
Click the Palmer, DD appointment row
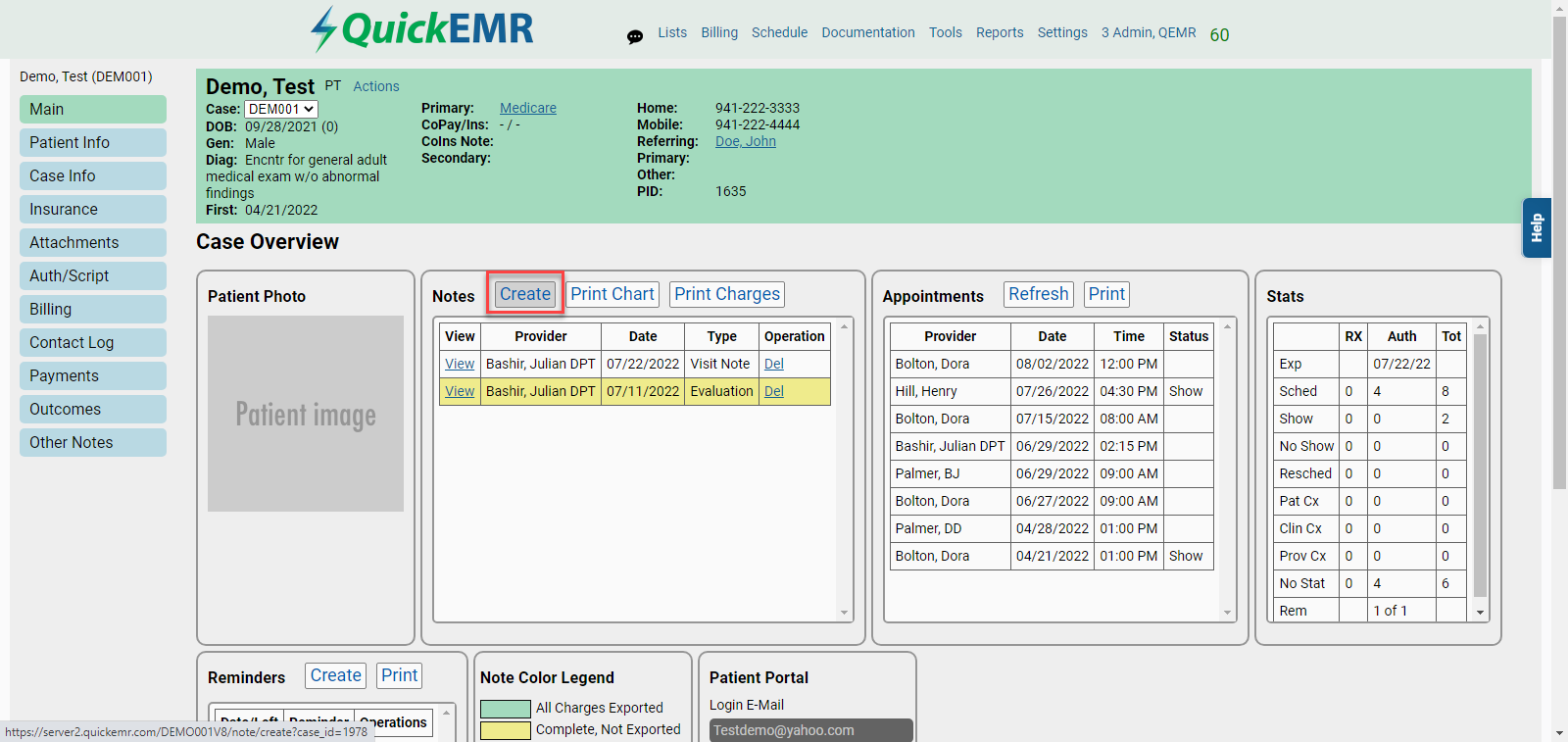point(1052,528)
